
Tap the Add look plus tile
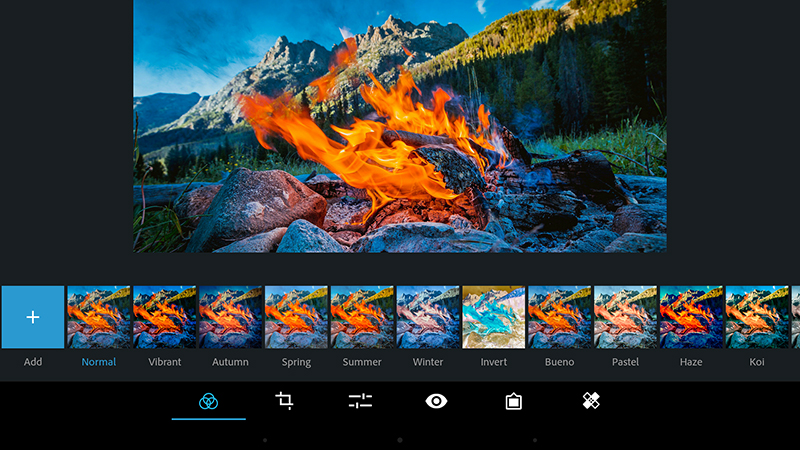click(x=33, y=317)
